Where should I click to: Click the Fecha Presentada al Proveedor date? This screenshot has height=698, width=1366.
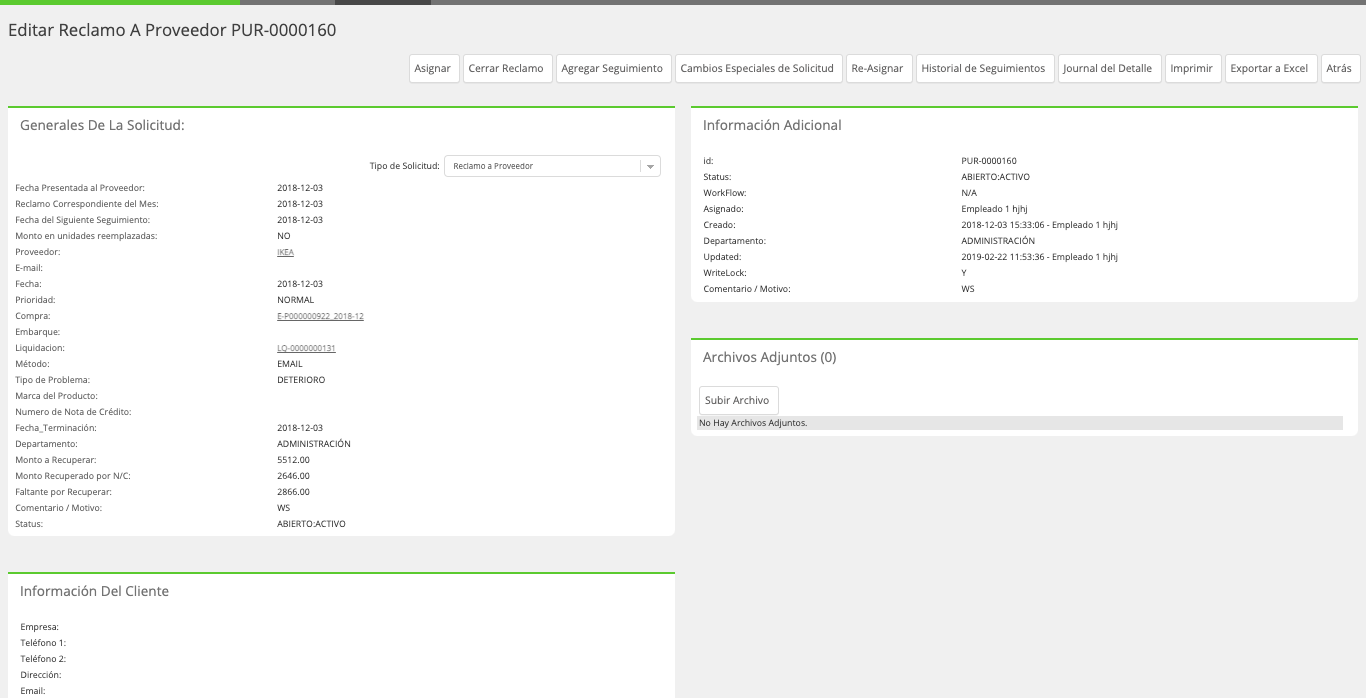[x=300, y=188]
